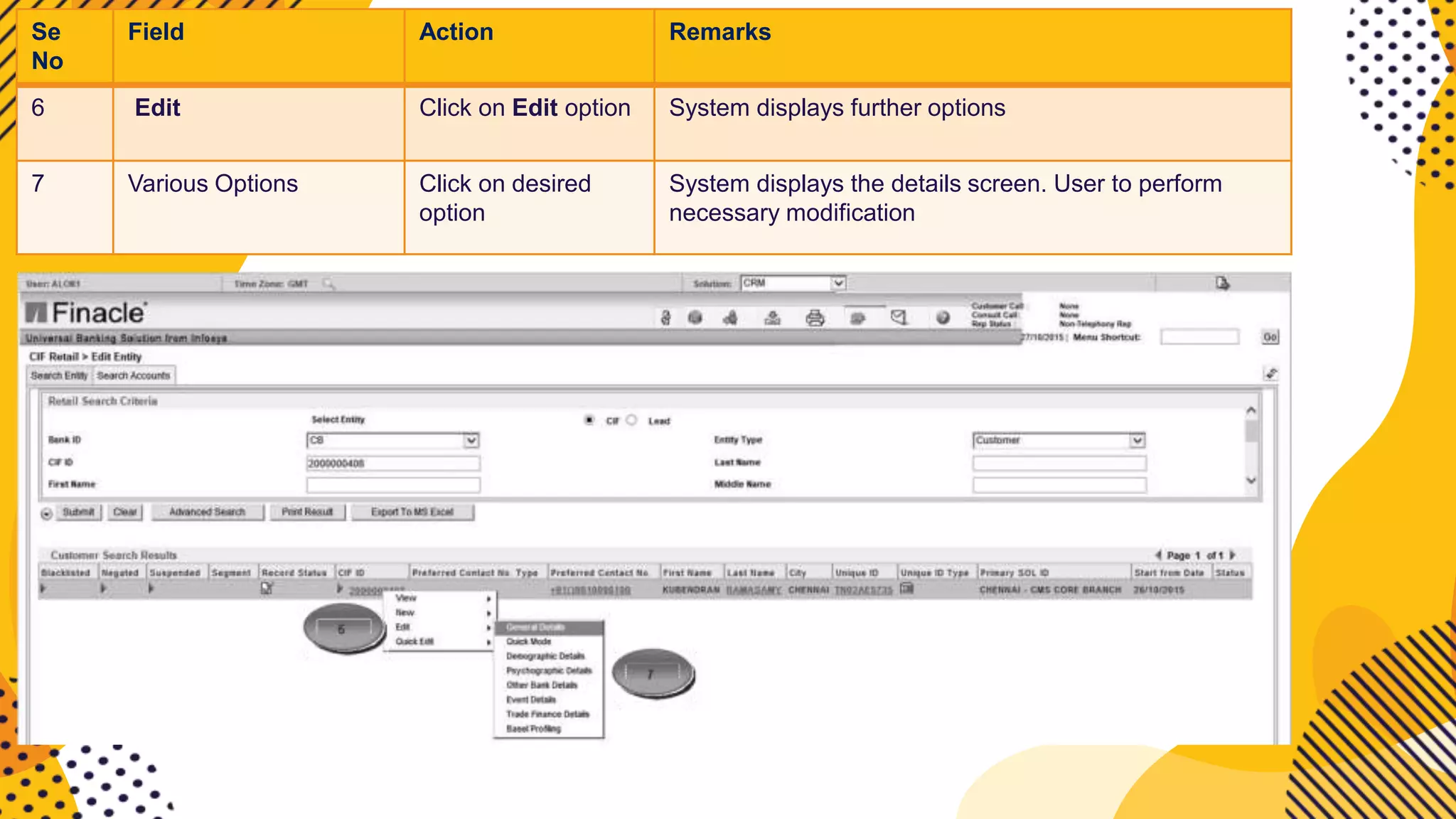
Task: Click the magnifier icon beside Time Zone
Action: coord(328,284)
